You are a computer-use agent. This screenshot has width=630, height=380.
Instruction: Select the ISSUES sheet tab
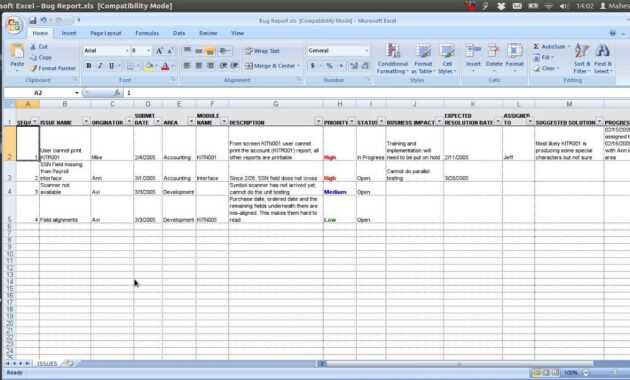coord(47,364)
